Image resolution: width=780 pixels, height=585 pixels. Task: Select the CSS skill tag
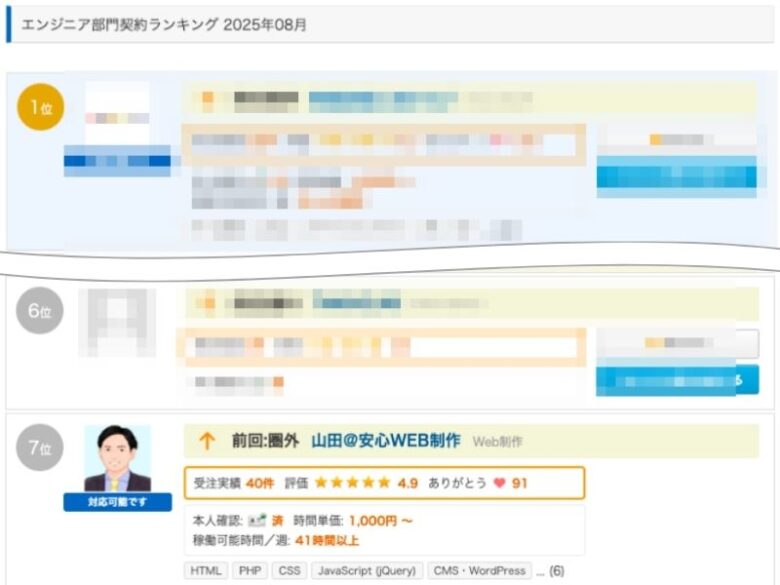pyautogui.click(x=289, y=571)
